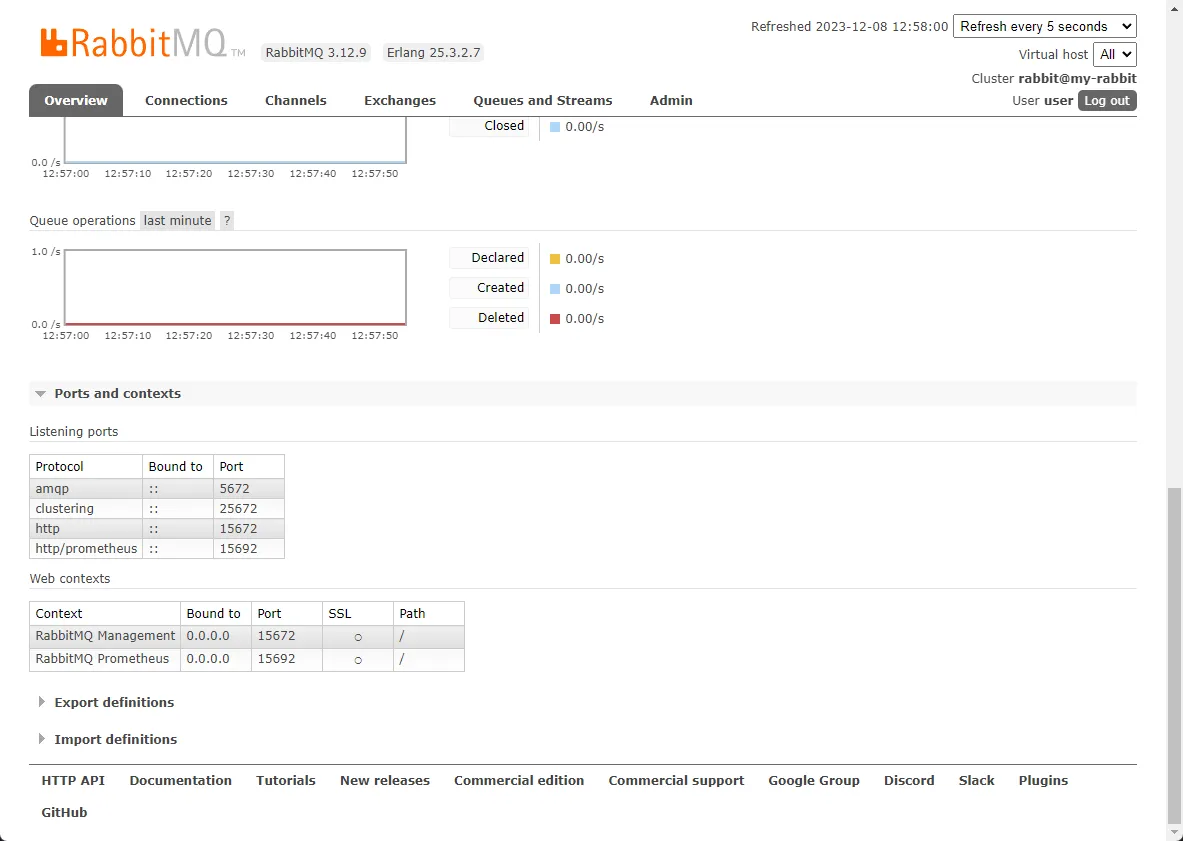Open the Virtual host dropdown
Viewport: 1183px width, 841px height.
[1114, 55]
